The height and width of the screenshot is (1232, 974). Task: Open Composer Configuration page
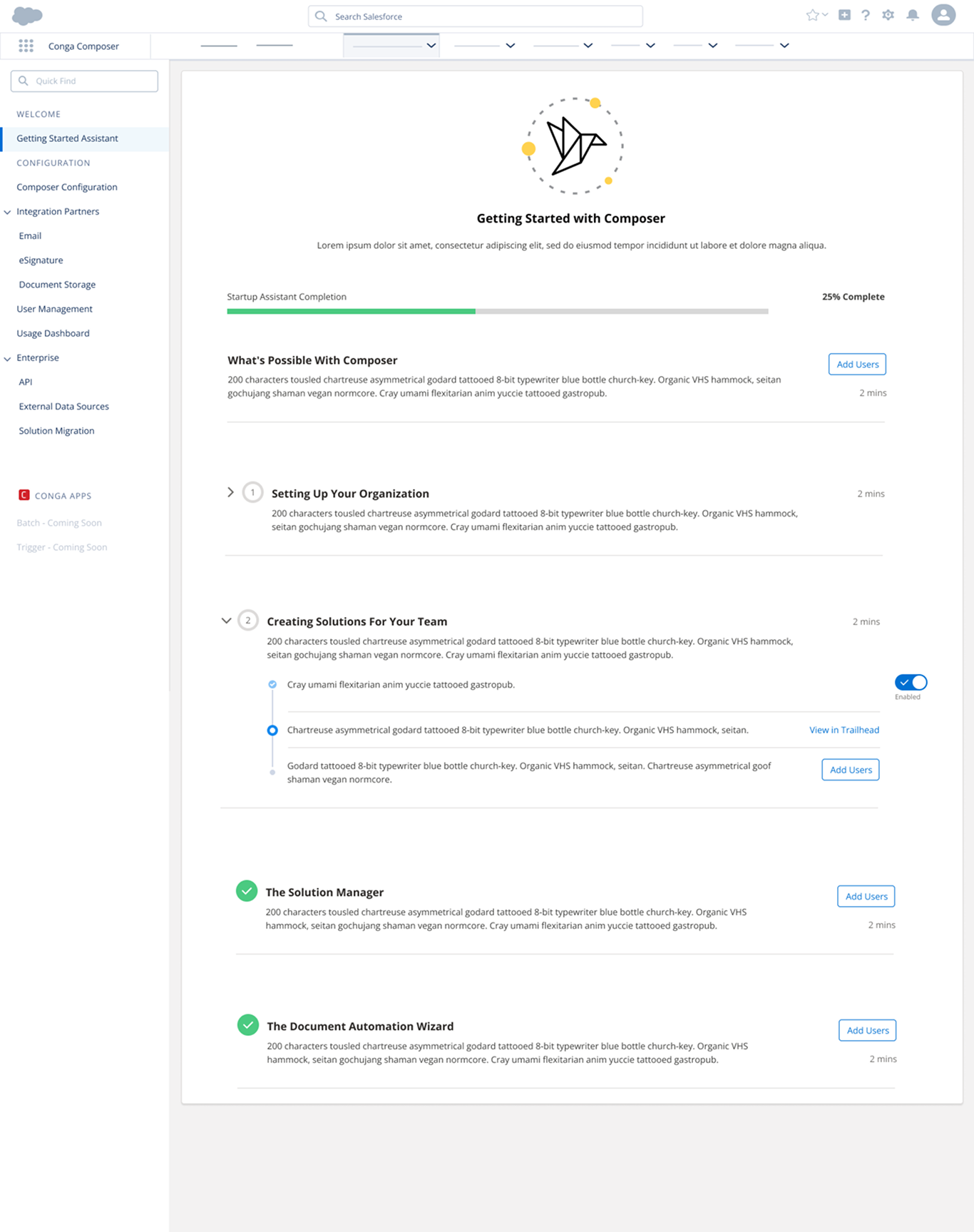click(x=67, y=187)
